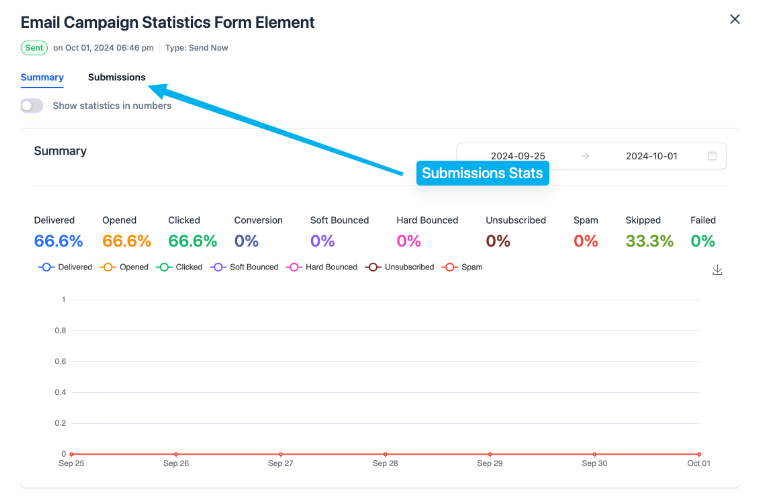This screenshot has height=501, width=761.
Task: Toggle the Spam legend series
Action: pos(463,267)
